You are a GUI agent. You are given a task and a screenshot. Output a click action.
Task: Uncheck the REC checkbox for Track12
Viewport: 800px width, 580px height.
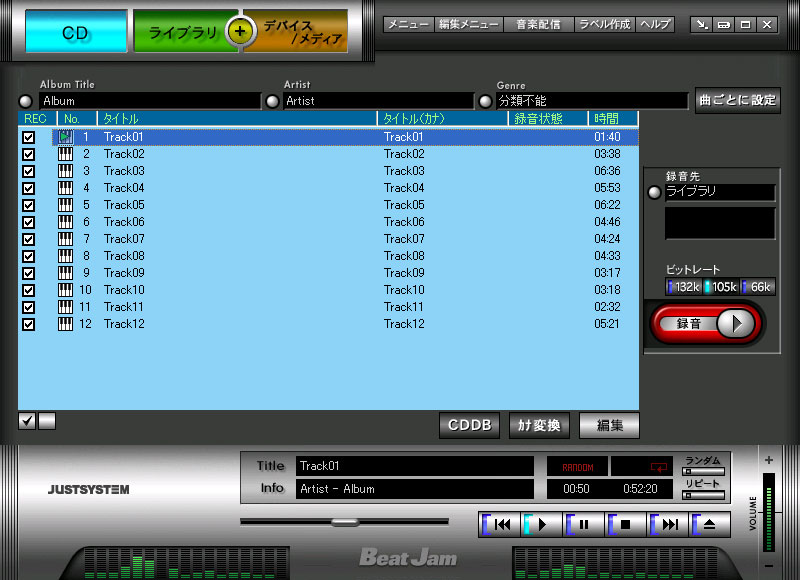pos(28,324)
